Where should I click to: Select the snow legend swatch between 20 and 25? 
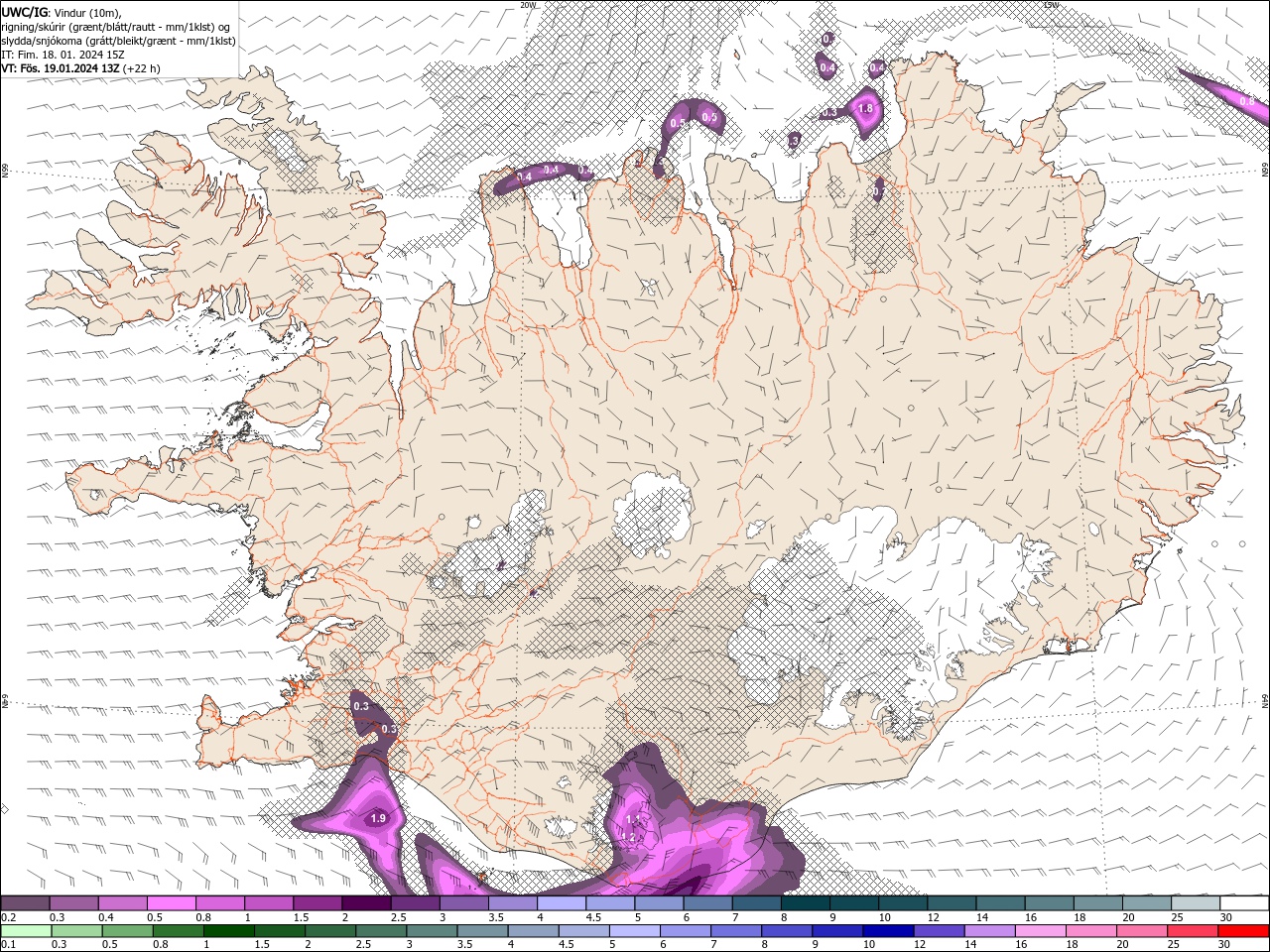click(1146, 903)
